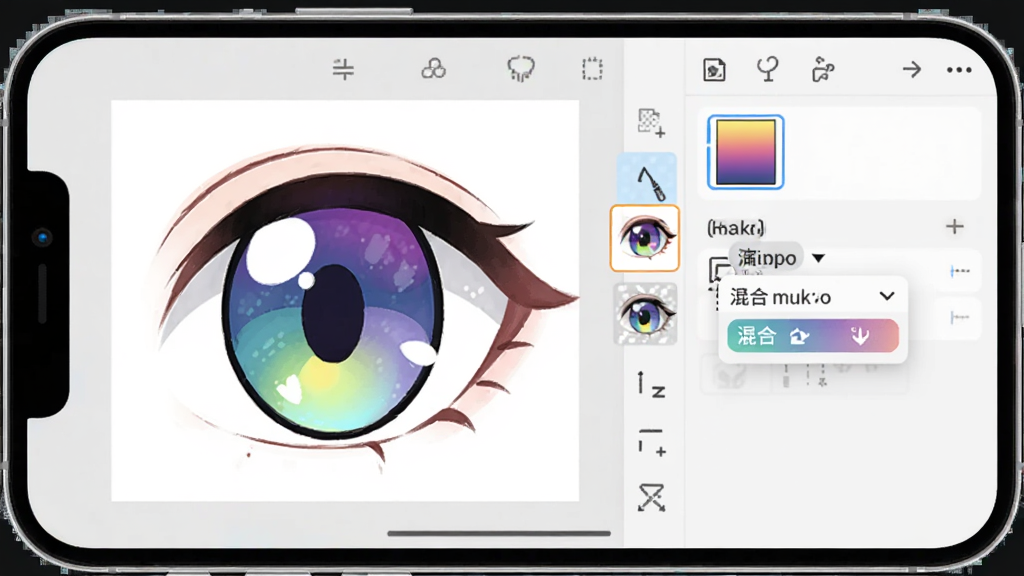This screenshot has height=576, width=1024.
Task: Open the mug-shaped icon in the panel header
Action: coord(823,69)
